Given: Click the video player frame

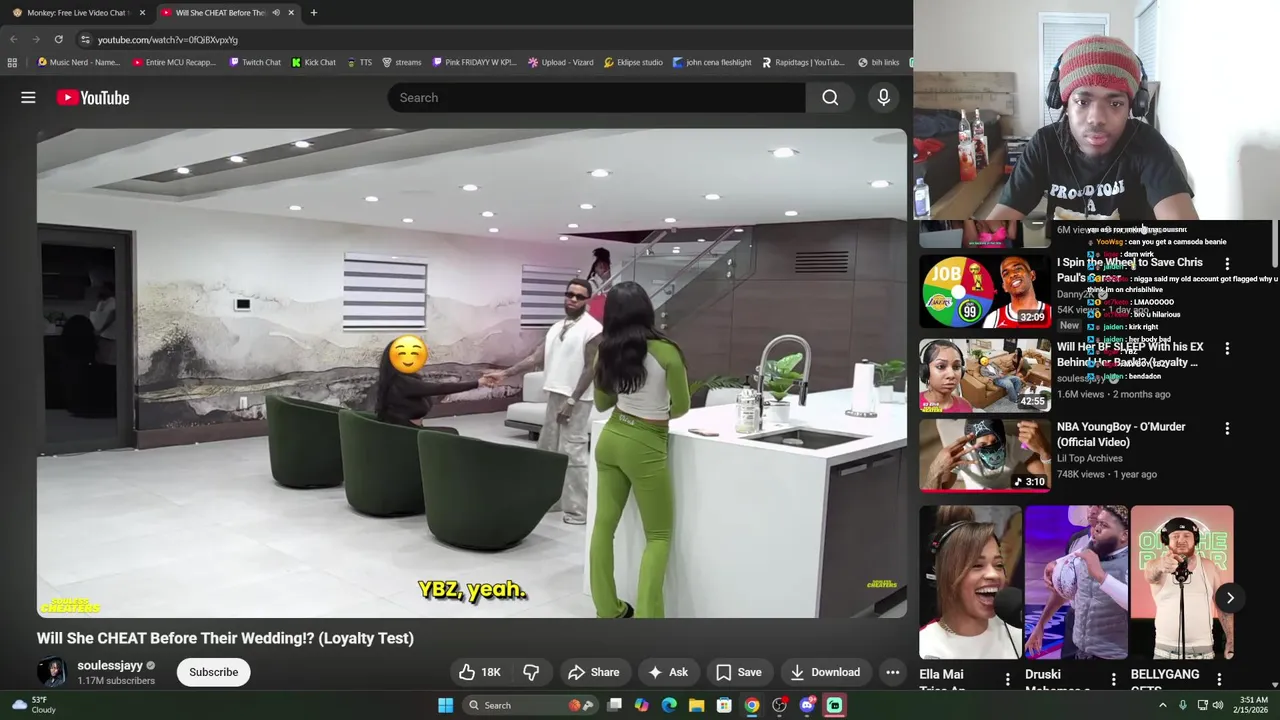Looking at the screenshot, I should [x=472, y=373].
